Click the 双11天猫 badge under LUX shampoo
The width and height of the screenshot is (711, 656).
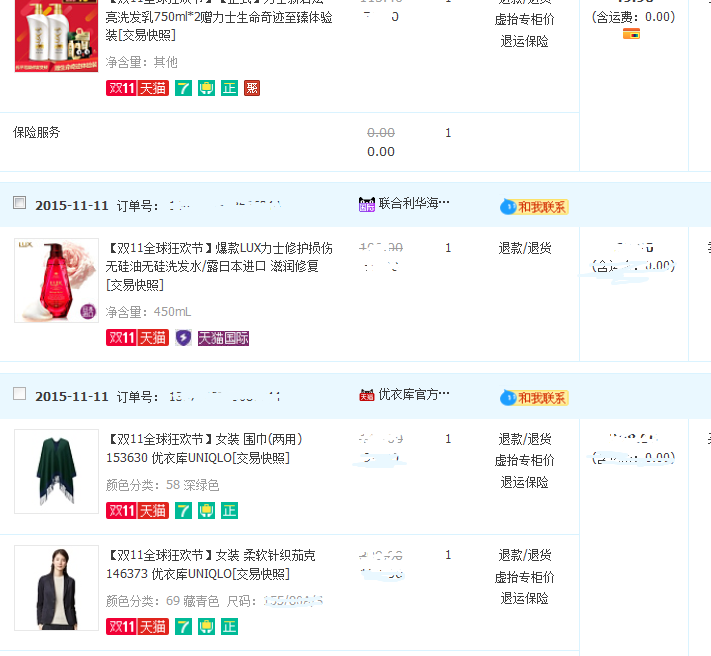coord(137,338)
